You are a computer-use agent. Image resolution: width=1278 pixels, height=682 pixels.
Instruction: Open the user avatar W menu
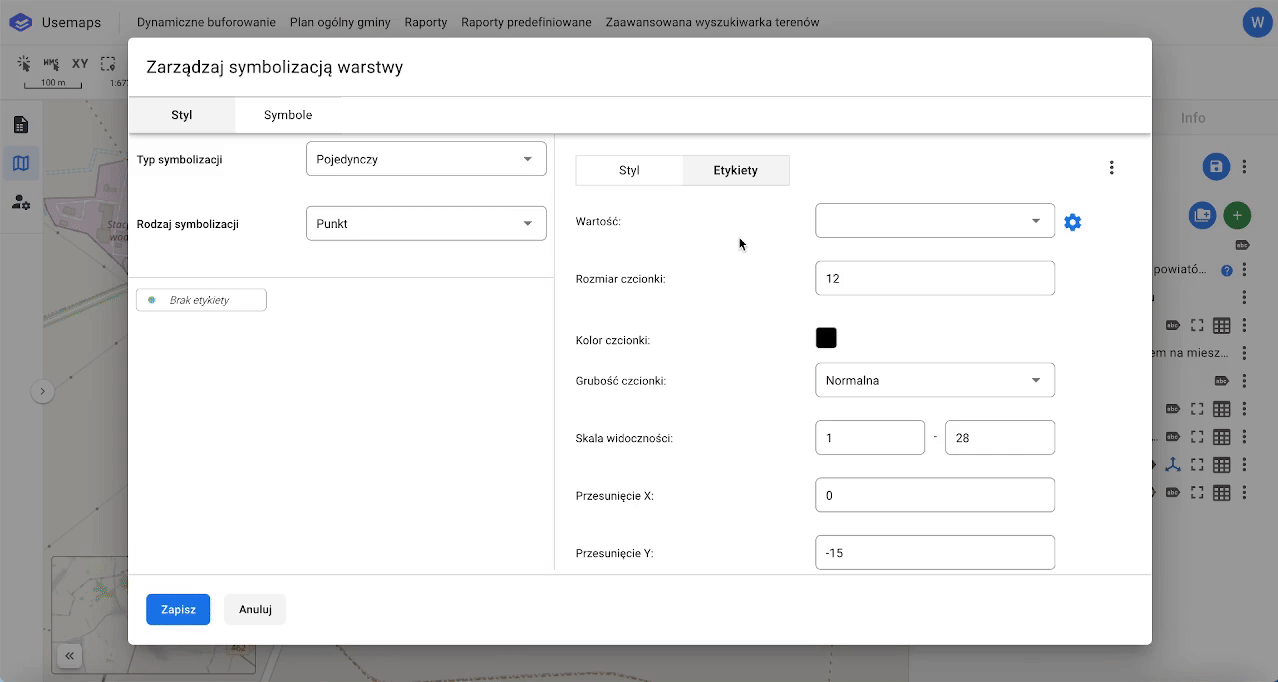pyautogui.click(x=1256, y=22)
